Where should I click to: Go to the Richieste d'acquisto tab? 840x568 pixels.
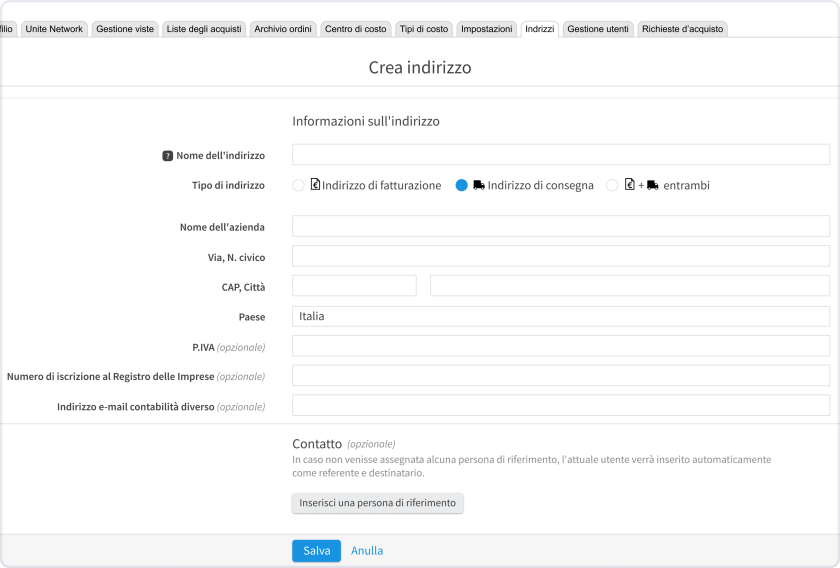click(x=683, y=29)
